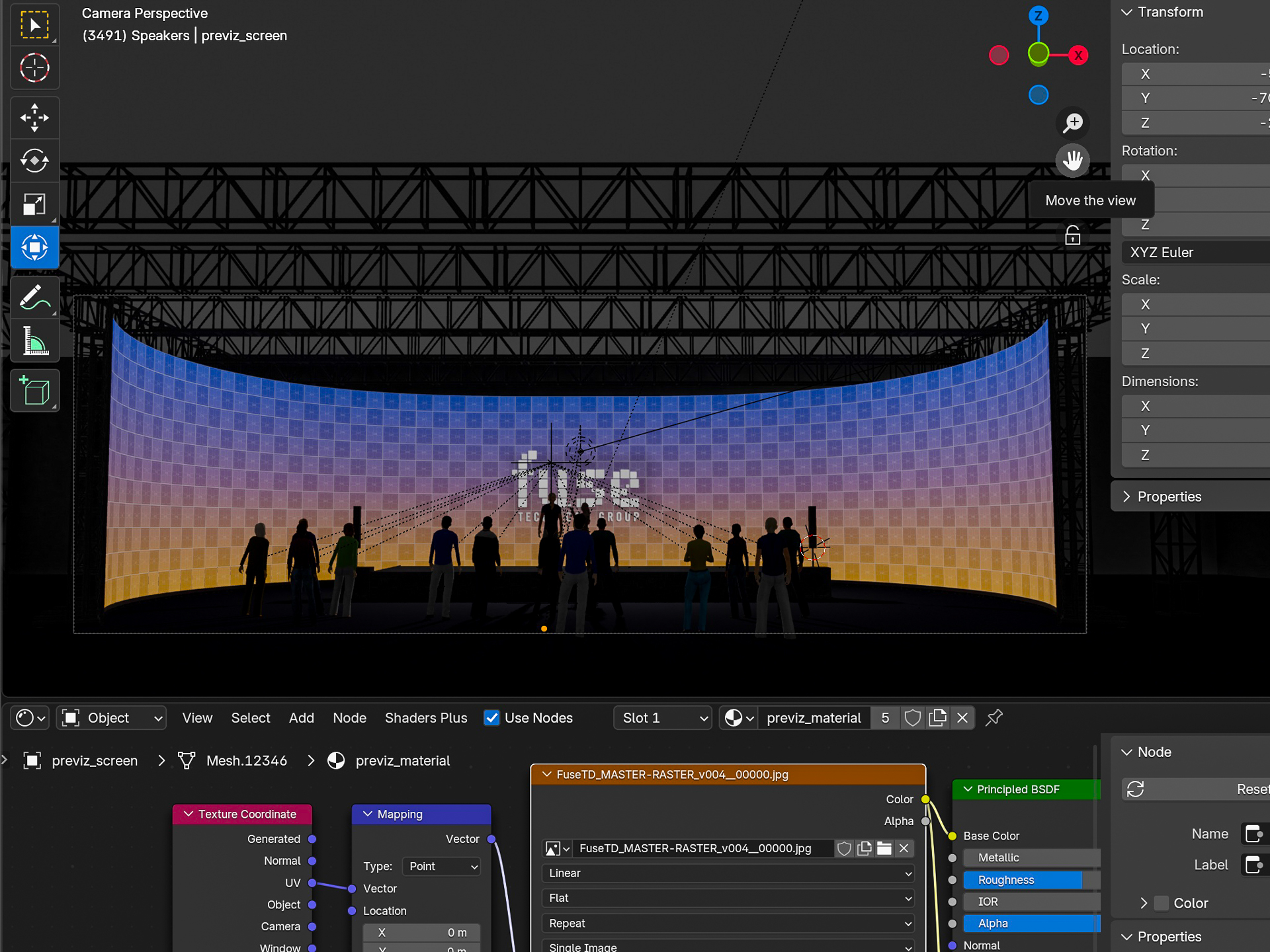Open the Shaders Plus menu
Screen dimensions: 1270x952
[x=426, y=718]
